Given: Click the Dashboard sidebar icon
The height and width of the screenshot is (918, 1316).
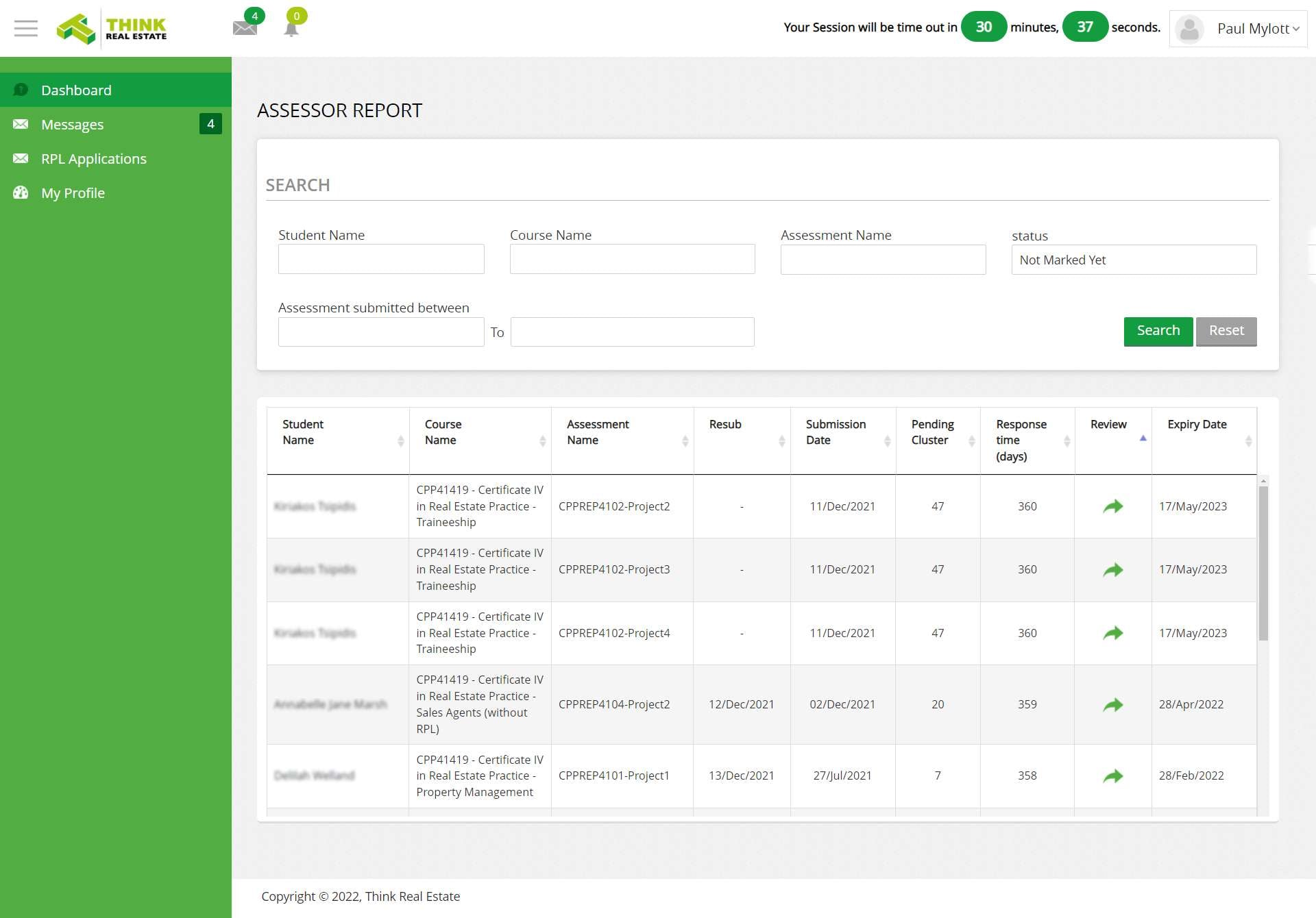Looking at the screenshot, I should click(x=21, y=90).
